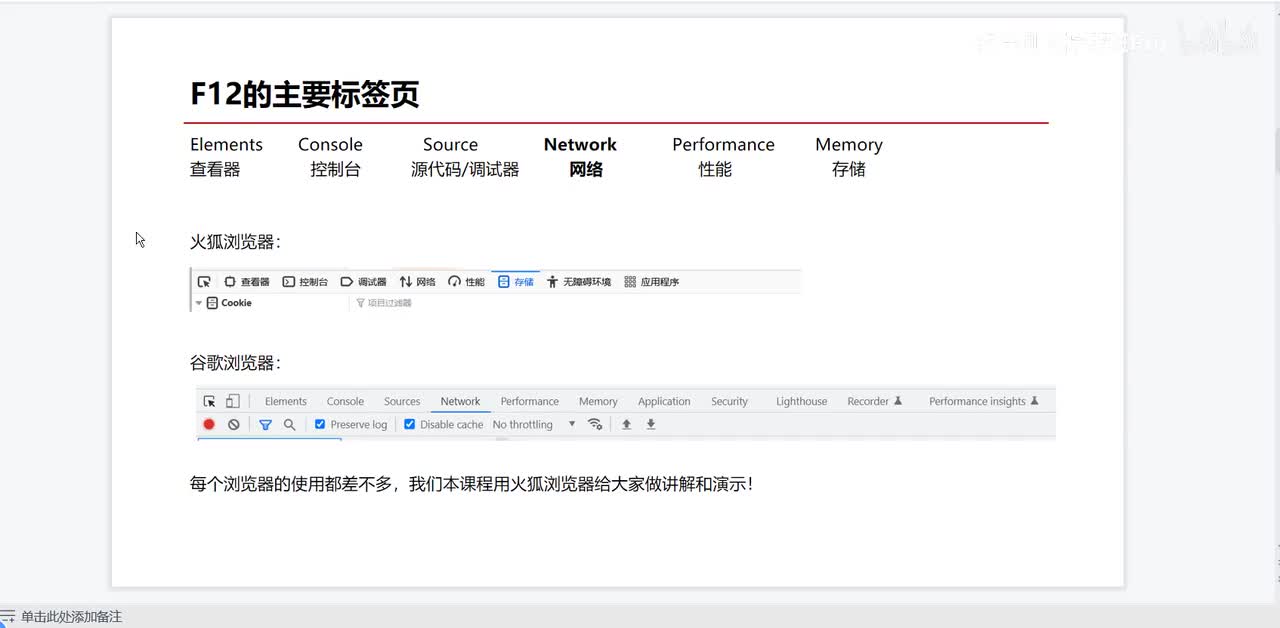This screenshot has height=628, width=1280.
Task: Select the Network tab in Chrome DevTools
Action: point(460,401)
